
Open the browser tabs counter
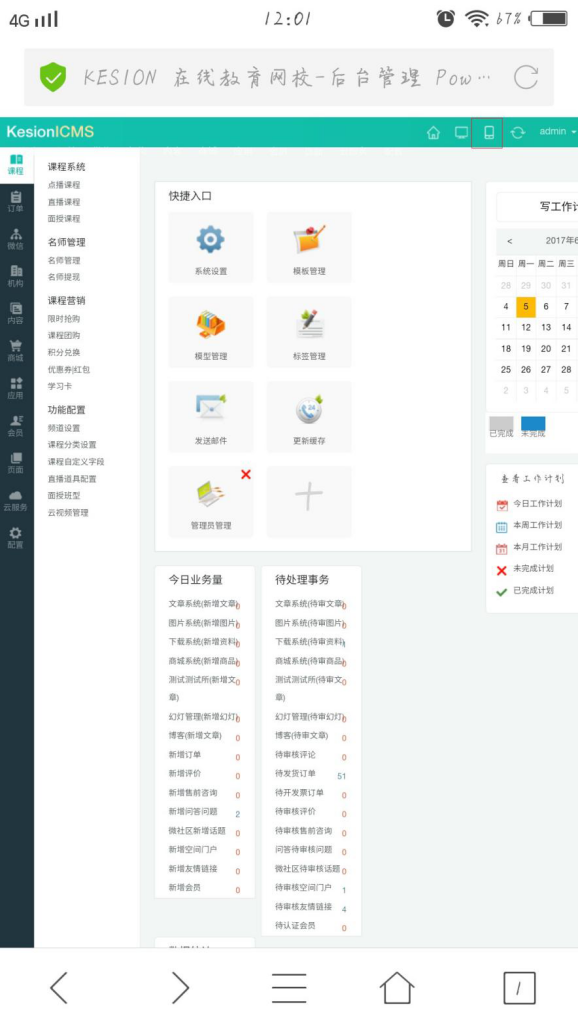519,988
